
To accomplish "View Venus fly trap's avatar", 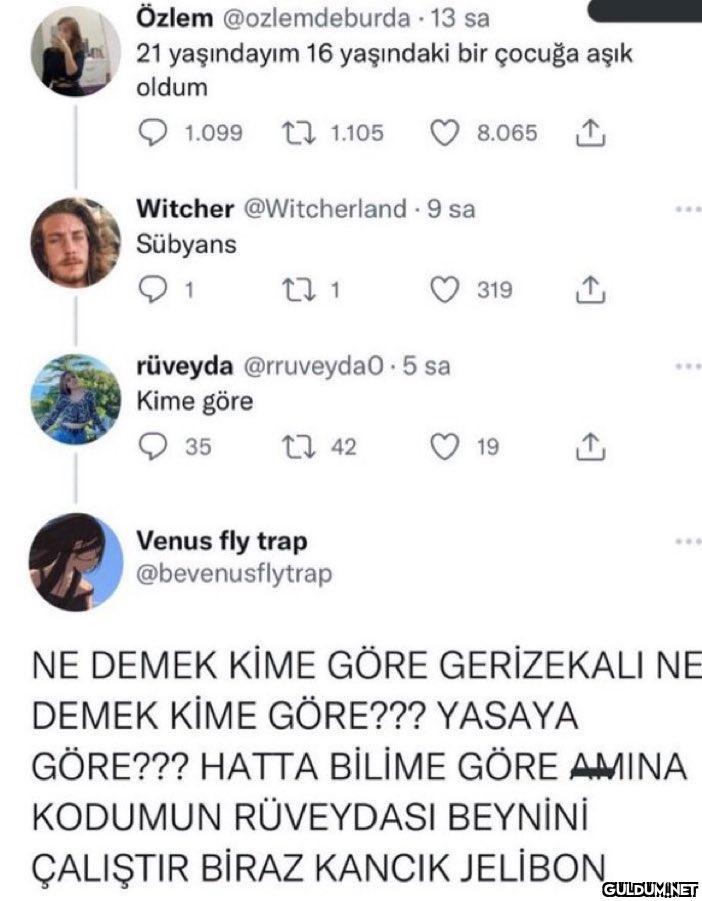I will coord(76,562).
